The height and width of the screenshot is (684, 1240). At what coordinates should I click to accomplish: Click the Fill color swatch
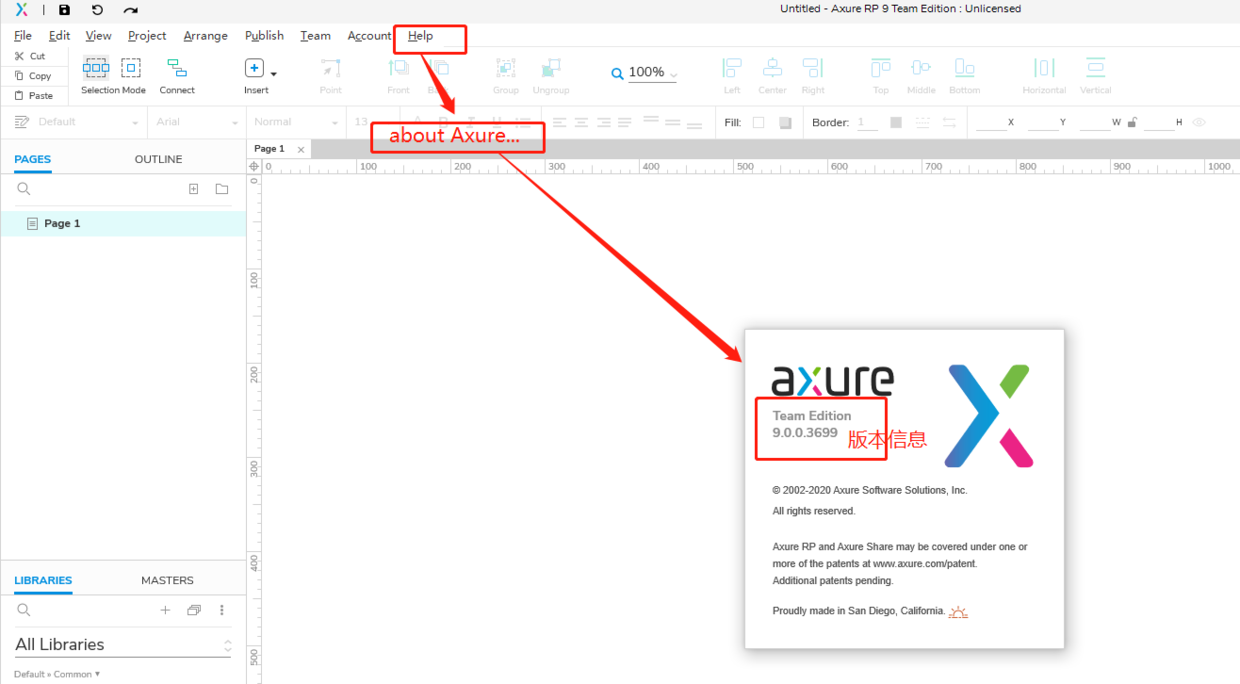(x=758, y=122)
